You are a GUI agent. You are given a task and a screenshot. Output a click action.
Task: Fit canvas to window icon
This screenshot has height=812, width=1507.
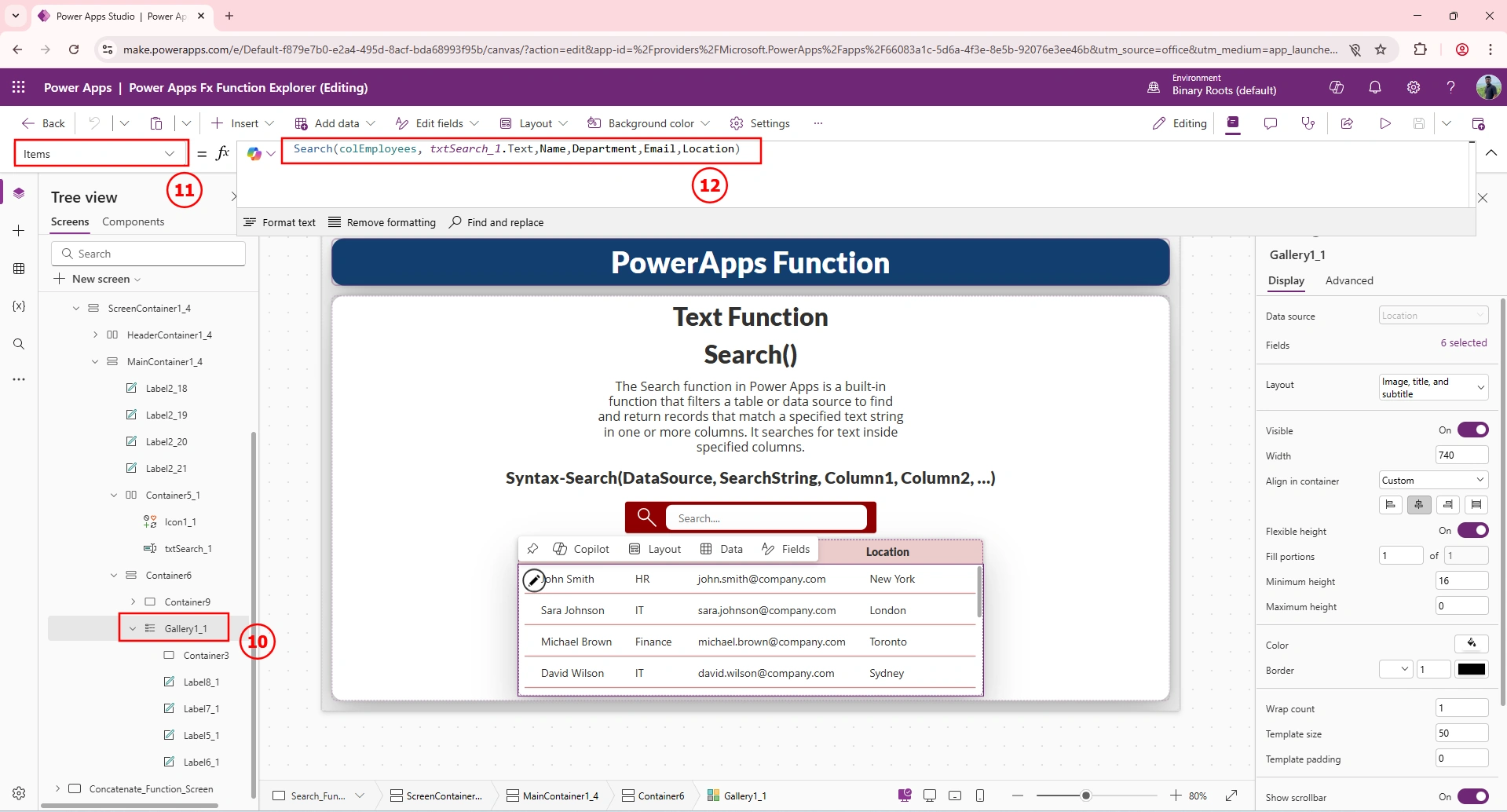[x=1231, y=796]
